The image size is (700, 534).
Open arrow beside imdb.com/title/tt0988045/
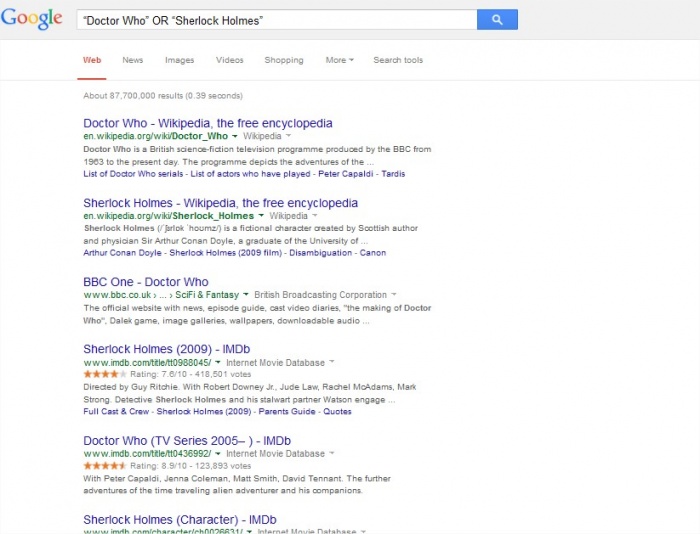click(218, 362)
